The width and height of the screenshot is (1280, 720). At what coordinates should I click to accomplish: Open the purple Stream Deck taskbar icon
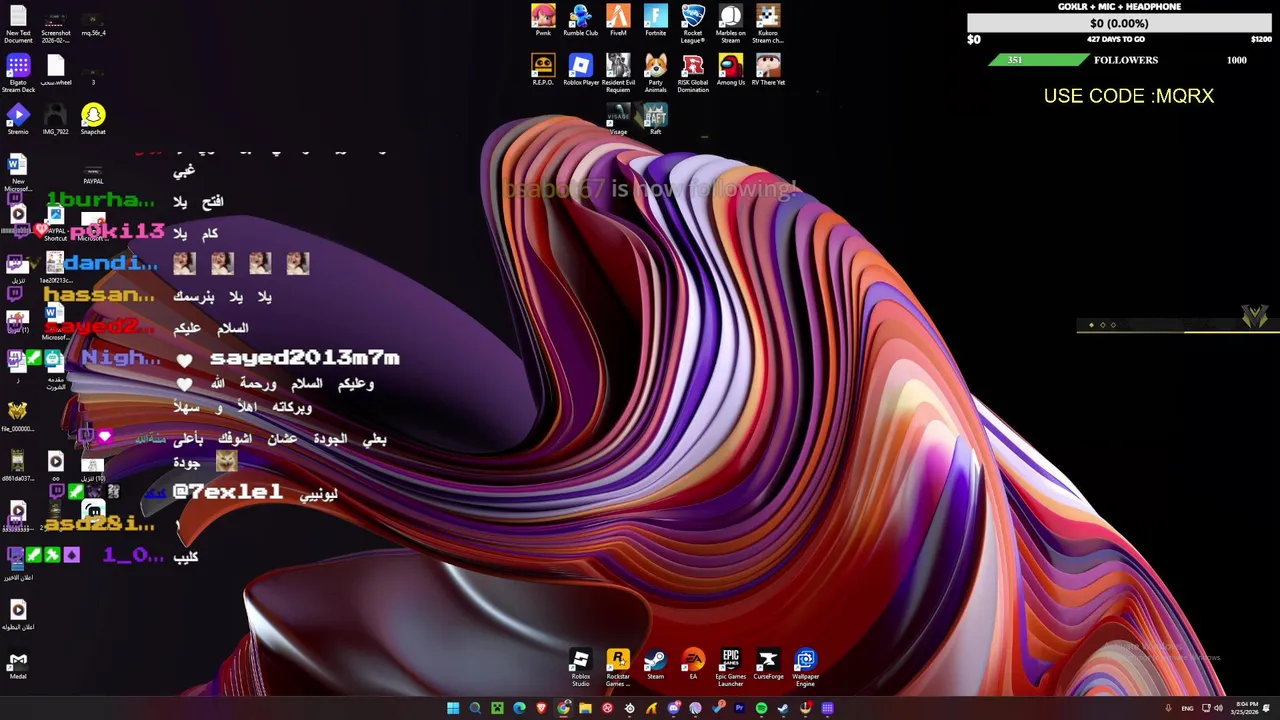[x=827, y=708]
